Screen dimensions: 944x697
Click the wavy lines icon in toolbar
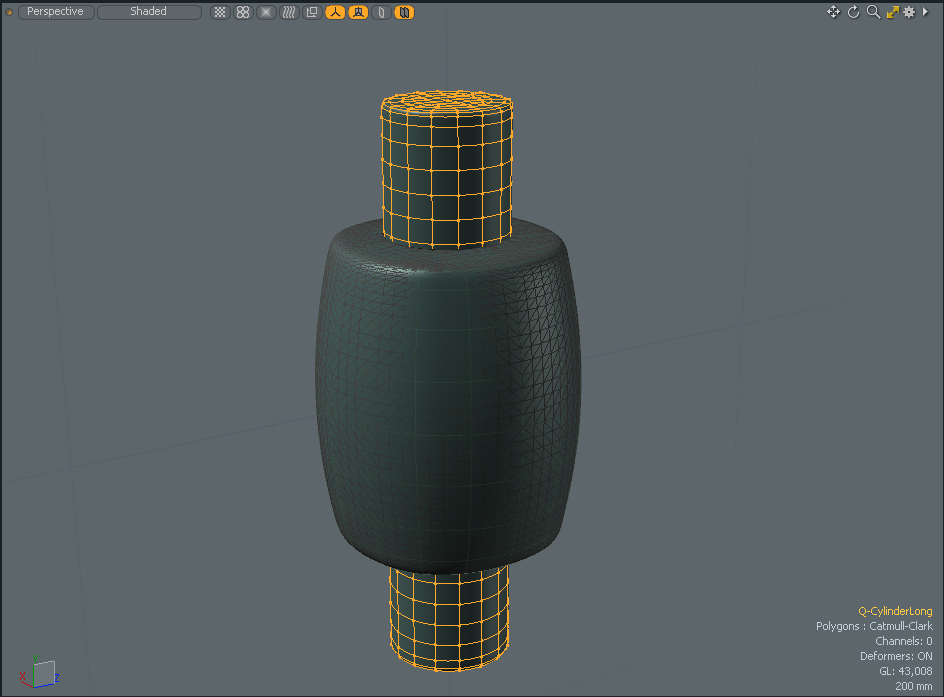[288, 12]
